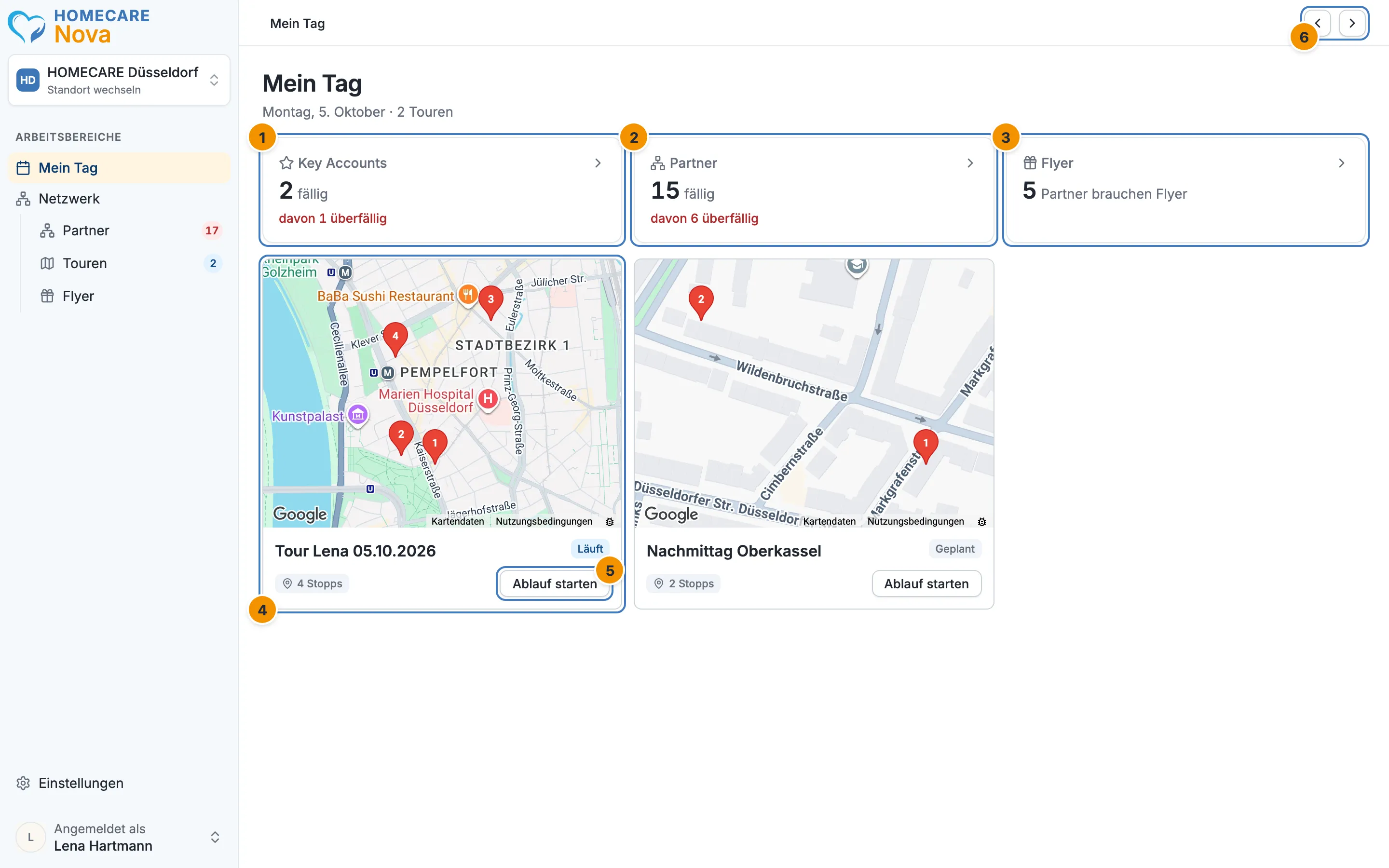Click '5 Partner brauchen Flyer' text
This screenshot has height=868, width=1389.
[x=1105, y=191]
